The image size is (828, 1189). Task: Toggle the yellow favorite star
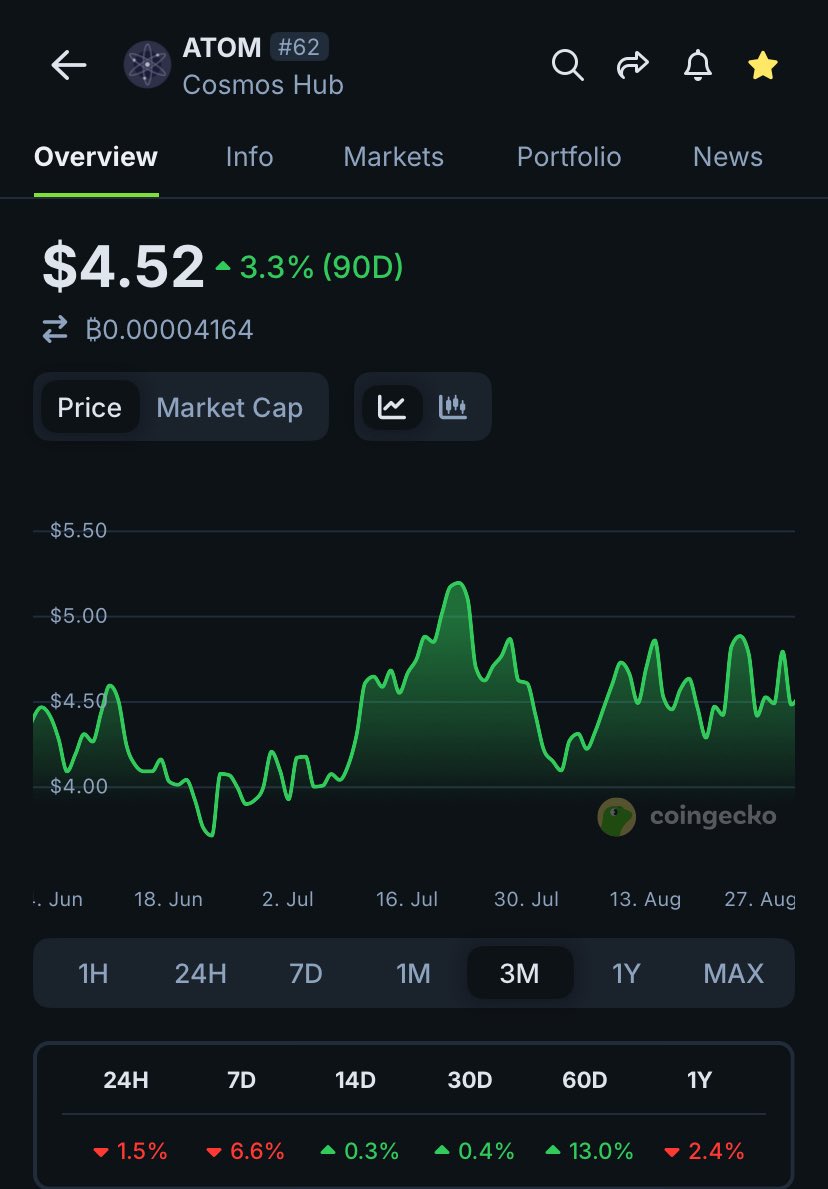(x=763, y=66)
